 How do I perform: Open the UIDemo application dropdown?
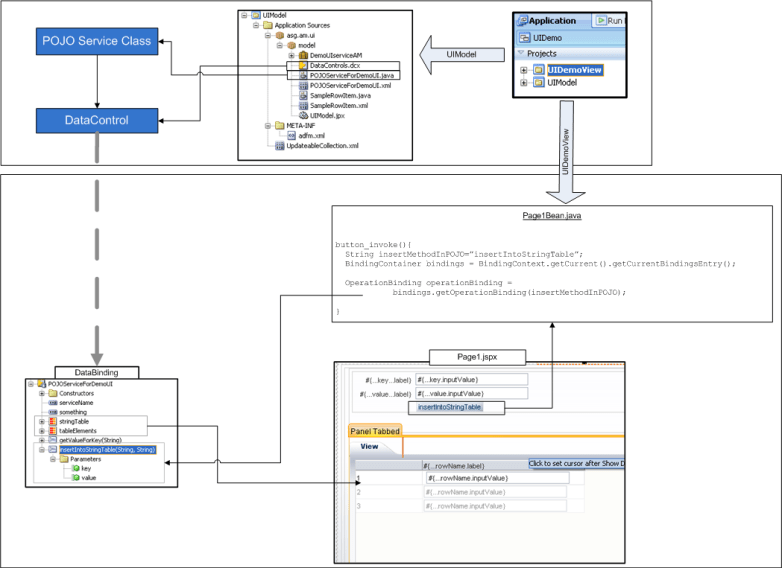click(546, 37)
